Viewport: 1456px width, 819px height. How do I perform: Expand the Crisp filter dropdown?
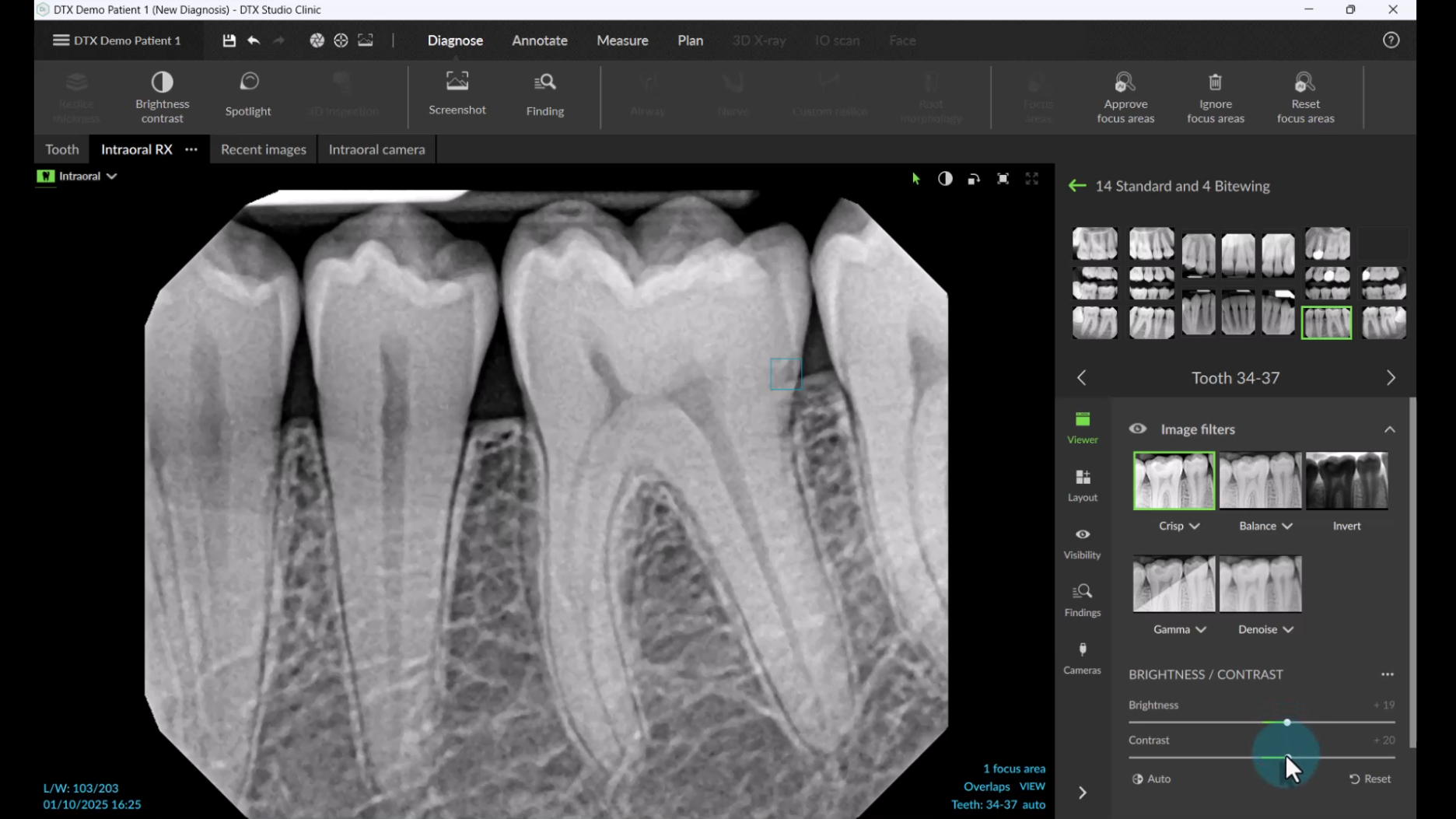1194,527
